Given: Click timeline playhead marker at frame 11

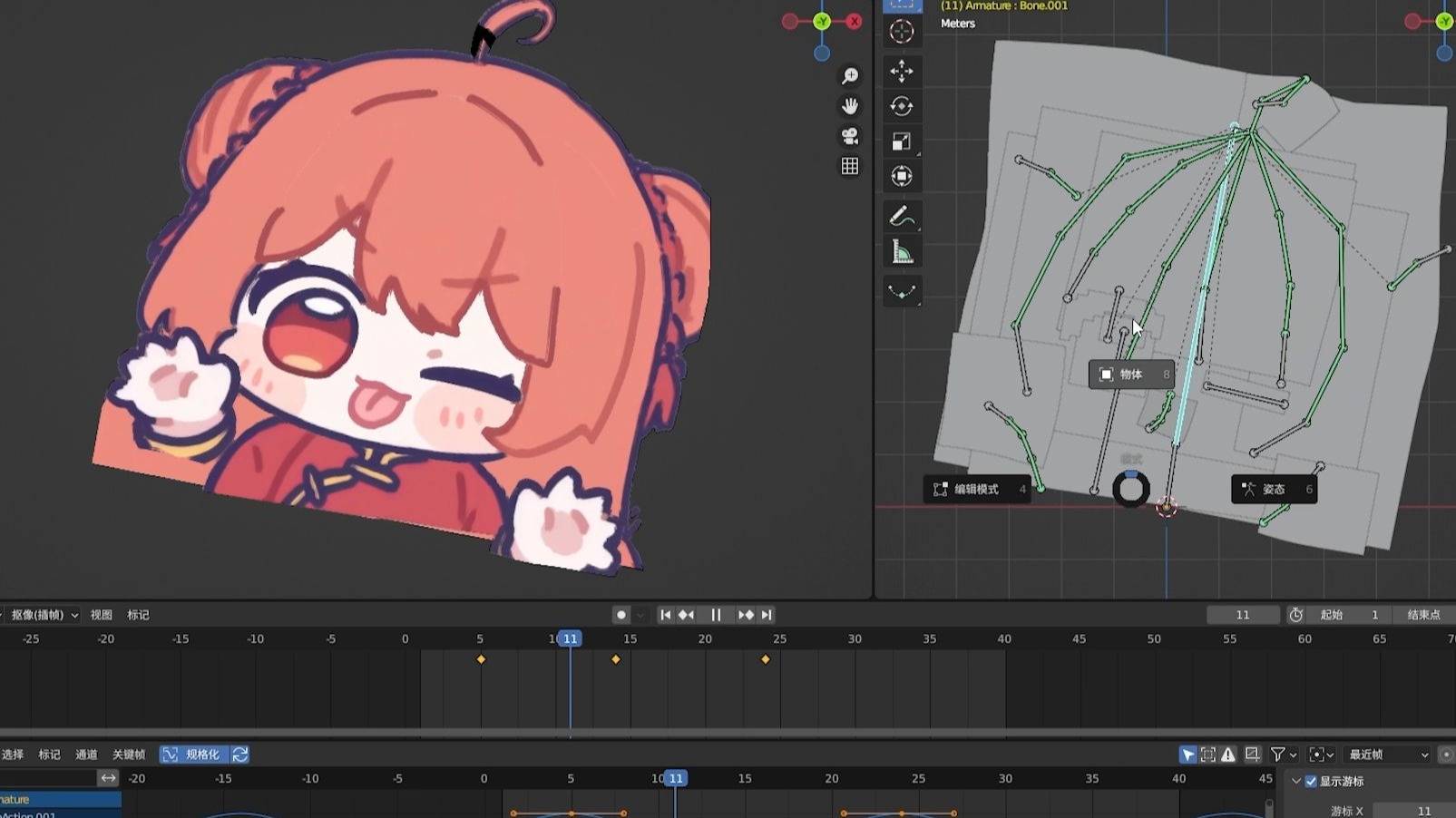Looking at the screenshot, I should (570, 639).
